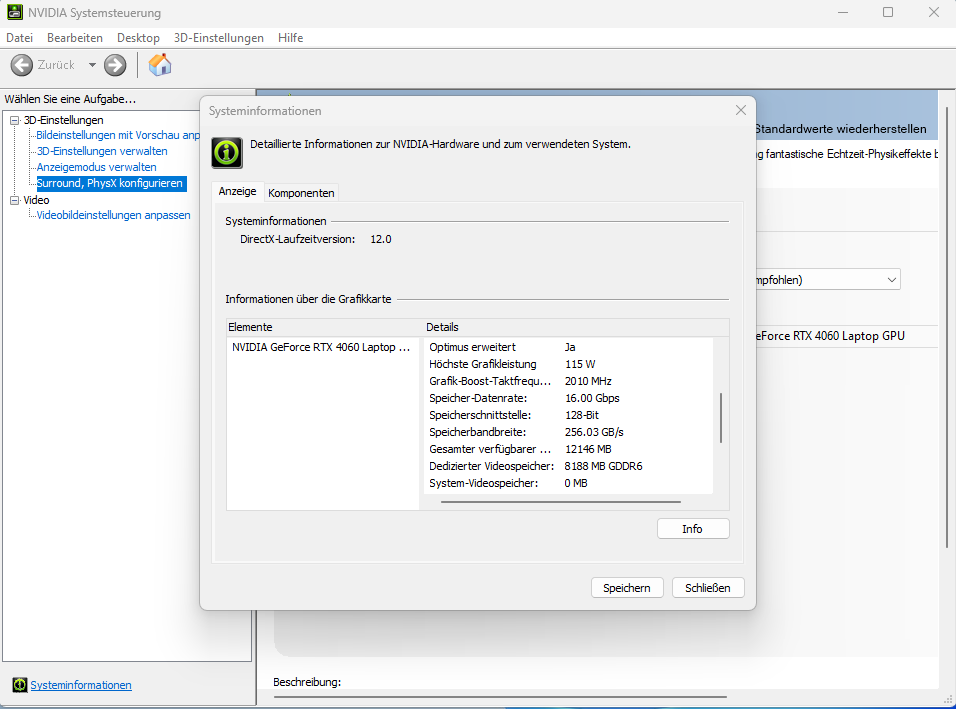
Task: Click the 8188 MB GDDR6 value
Action: pos(604,466)
